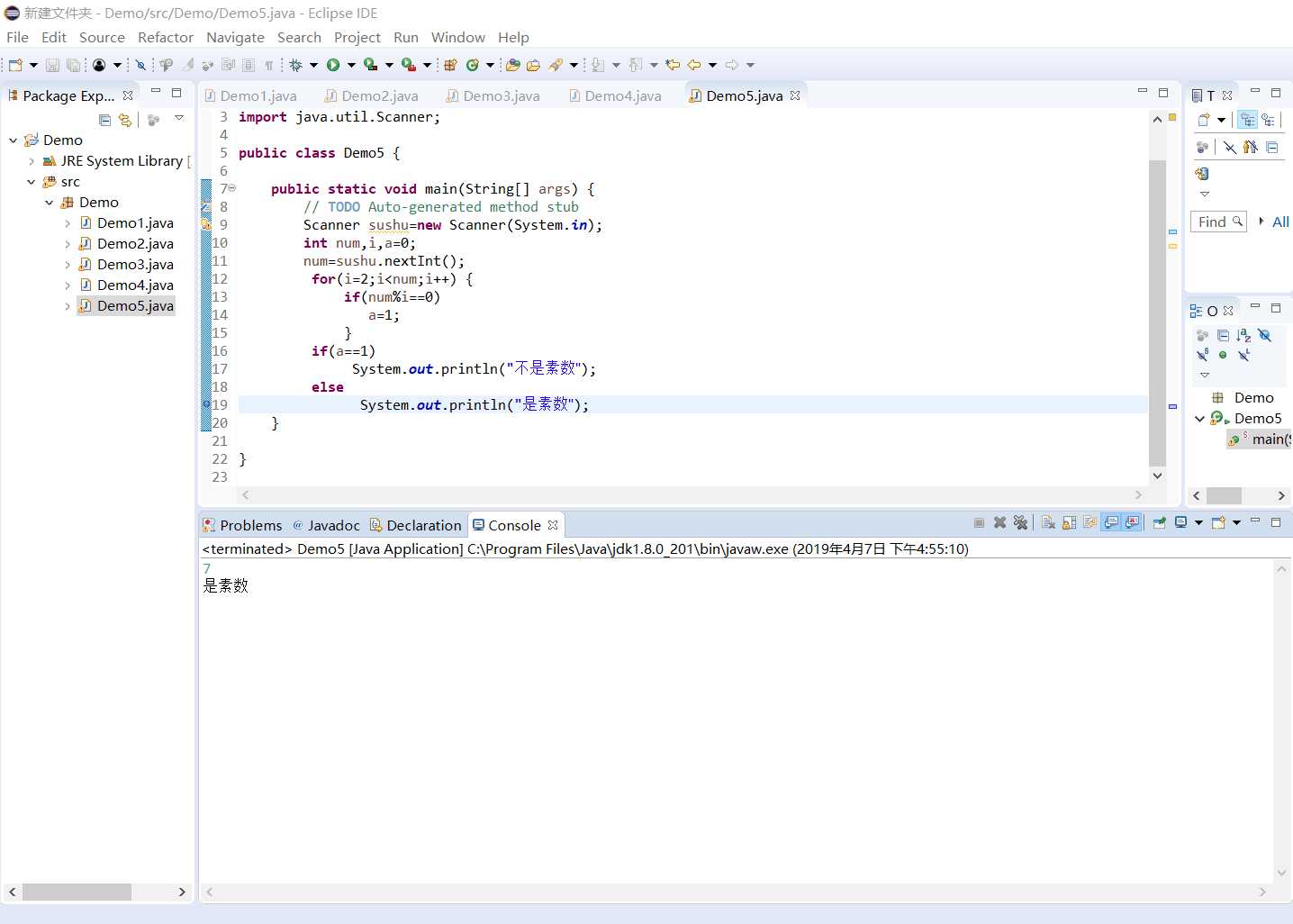1293x924 pixels.
Task: Click the New file toolbar icon
Action: coord(14,65)
